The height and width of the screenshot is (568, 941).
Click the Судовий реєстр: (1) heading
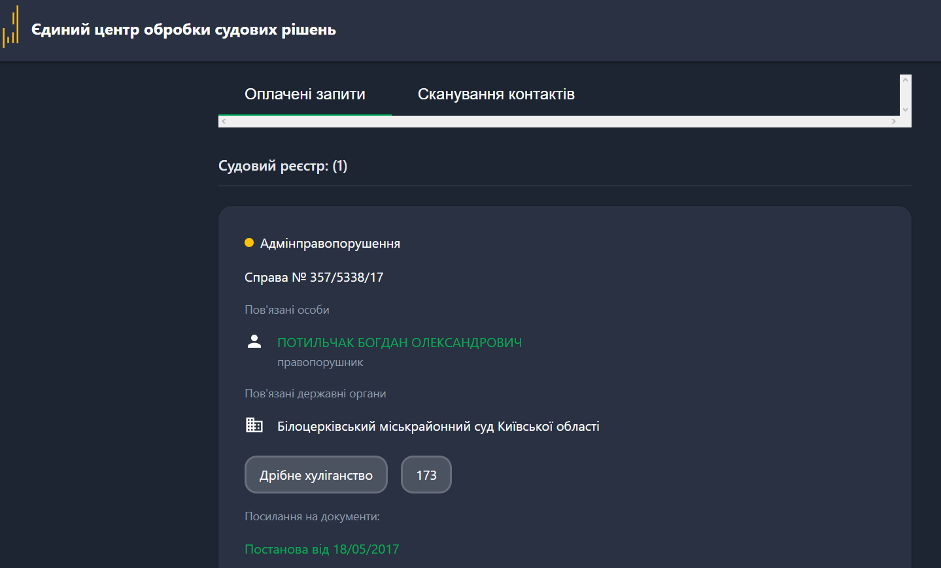[x=283, y=166]
